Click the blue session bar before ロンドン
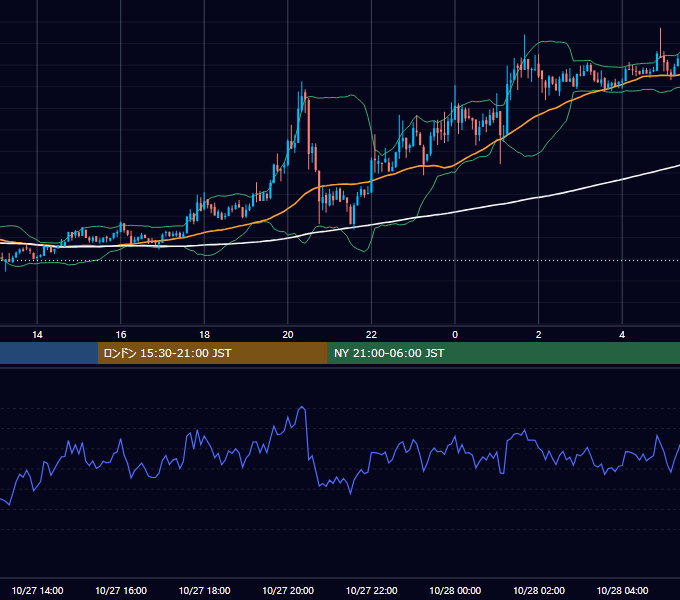 pos(49,353)
